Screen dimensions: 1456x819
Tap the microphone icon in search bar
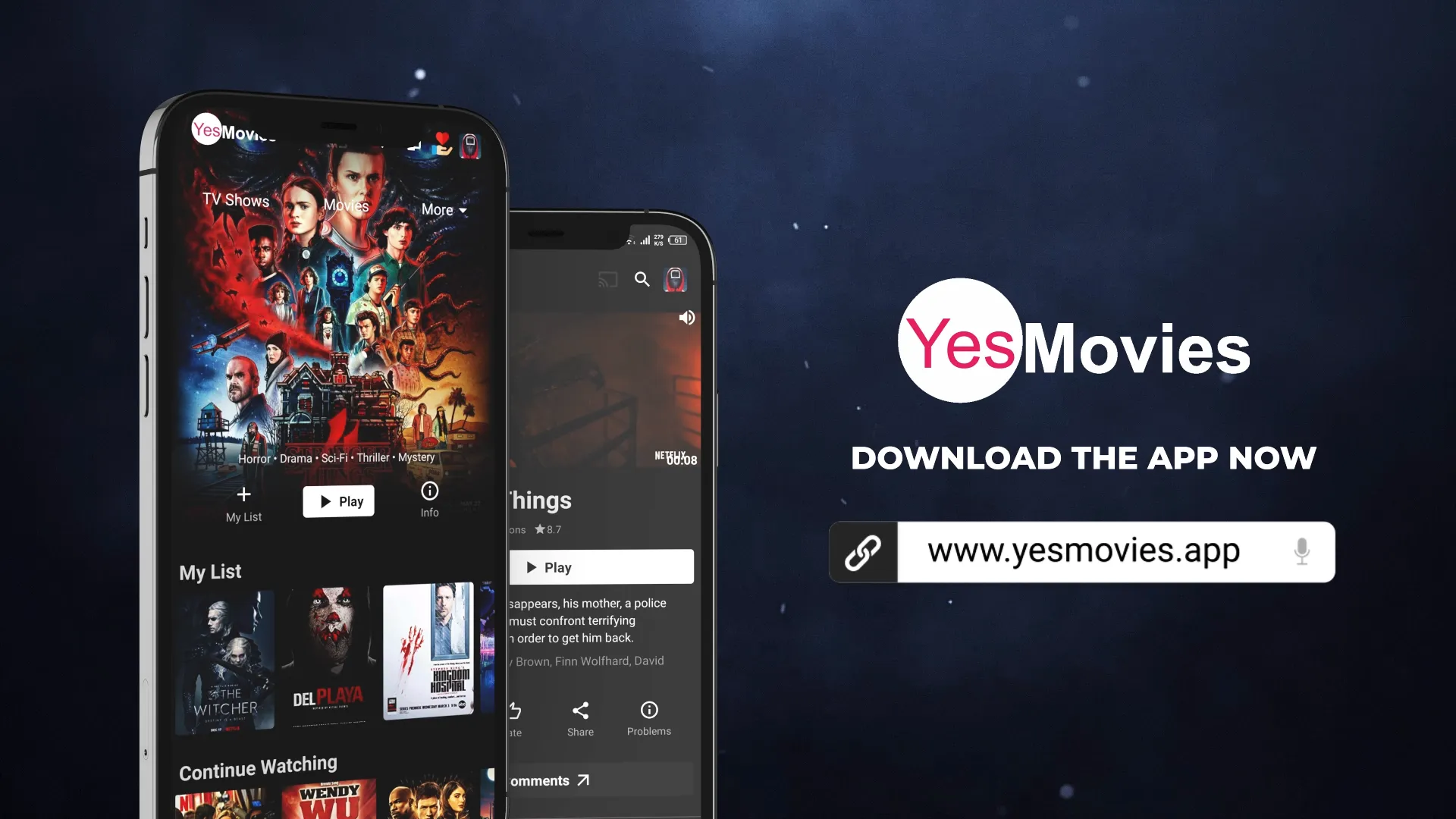click(1302, 551)
